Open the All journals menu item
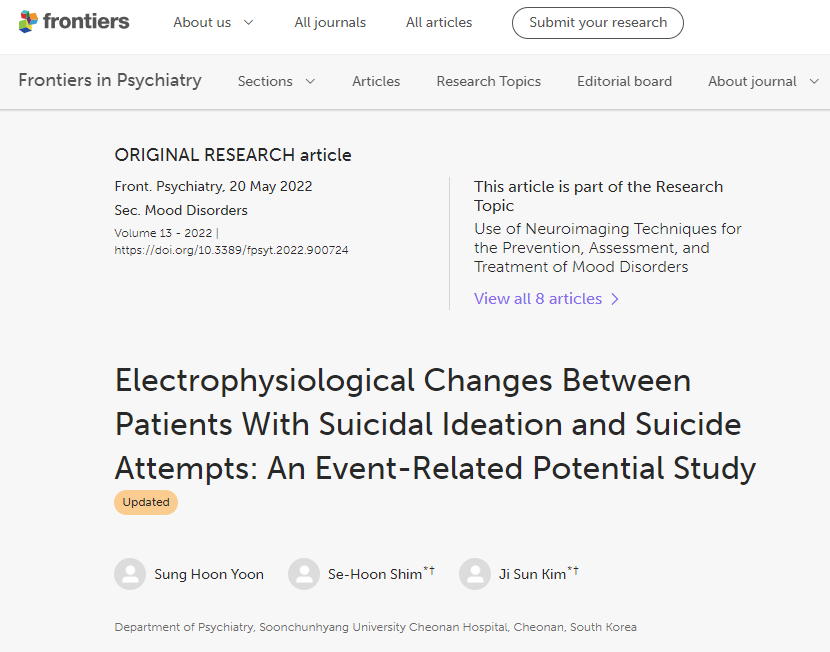This screenshot has height=652, width=830. point(330,22)
